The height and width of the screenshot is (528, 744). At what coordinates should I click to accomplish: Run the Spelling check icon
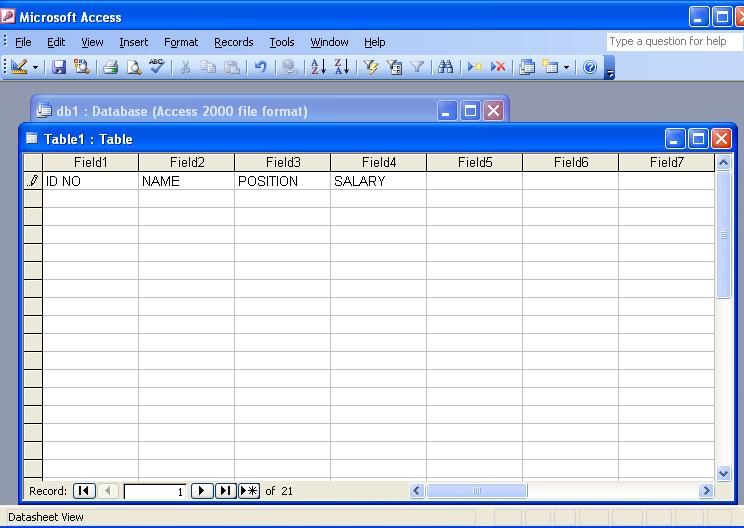pyautogui.click(x=157, y=67)
